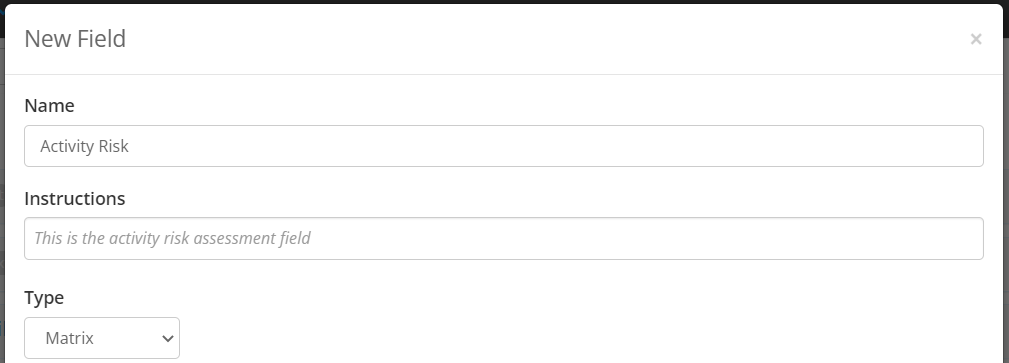1009x363 pixels.
Task: Click the Type label above the dropdown
Action: pos(44,298)
